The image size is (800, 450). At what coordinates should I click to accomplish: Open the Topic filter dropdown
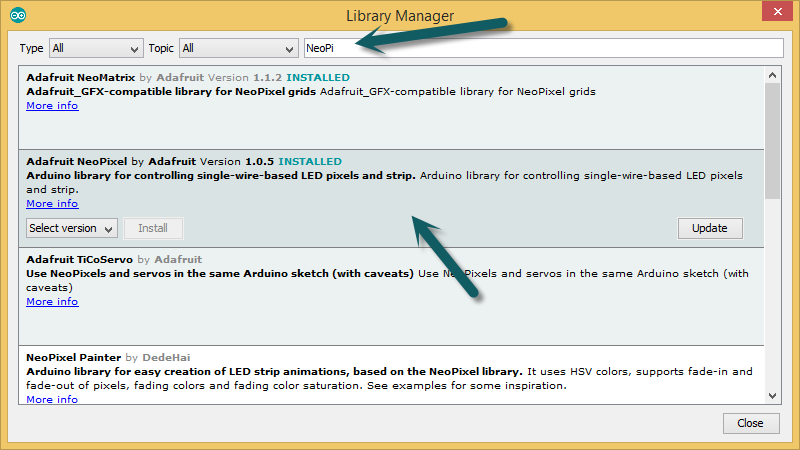pos(239,48)
